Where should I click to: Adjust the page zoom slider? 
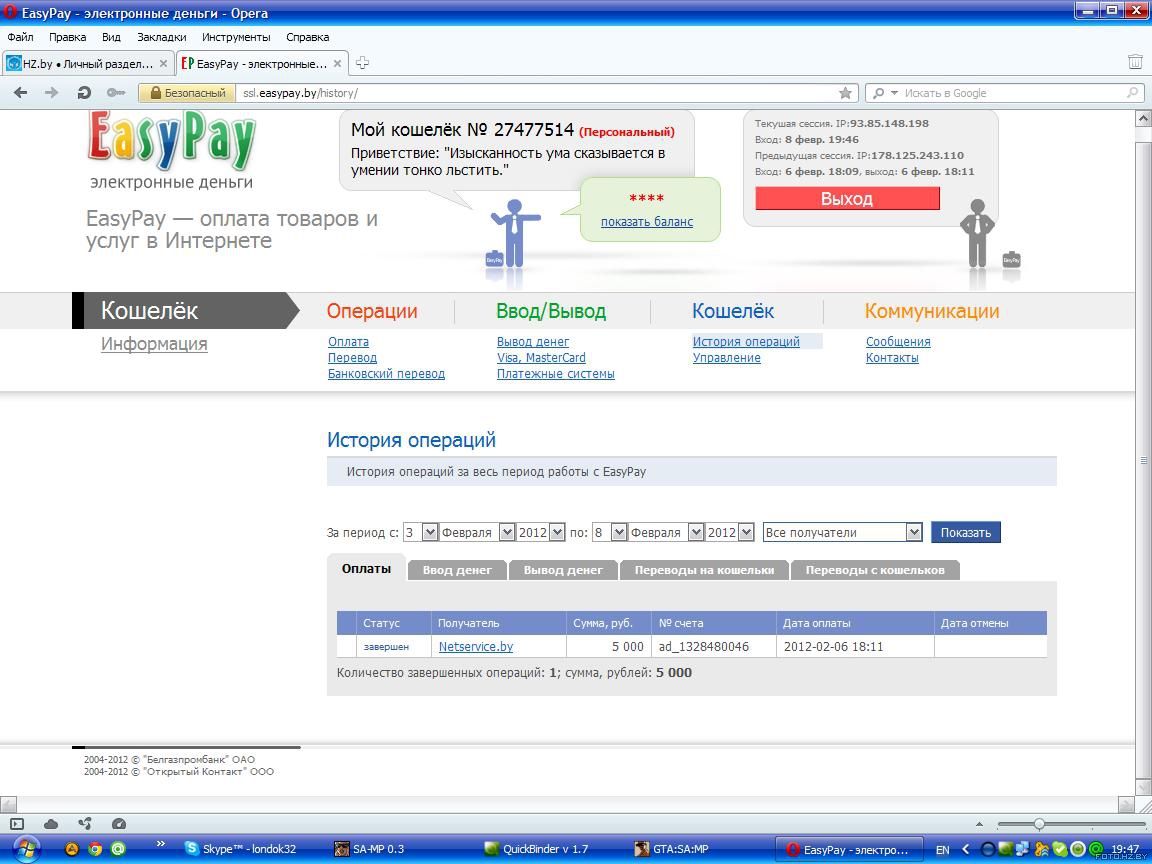[x=1039, y=824]
